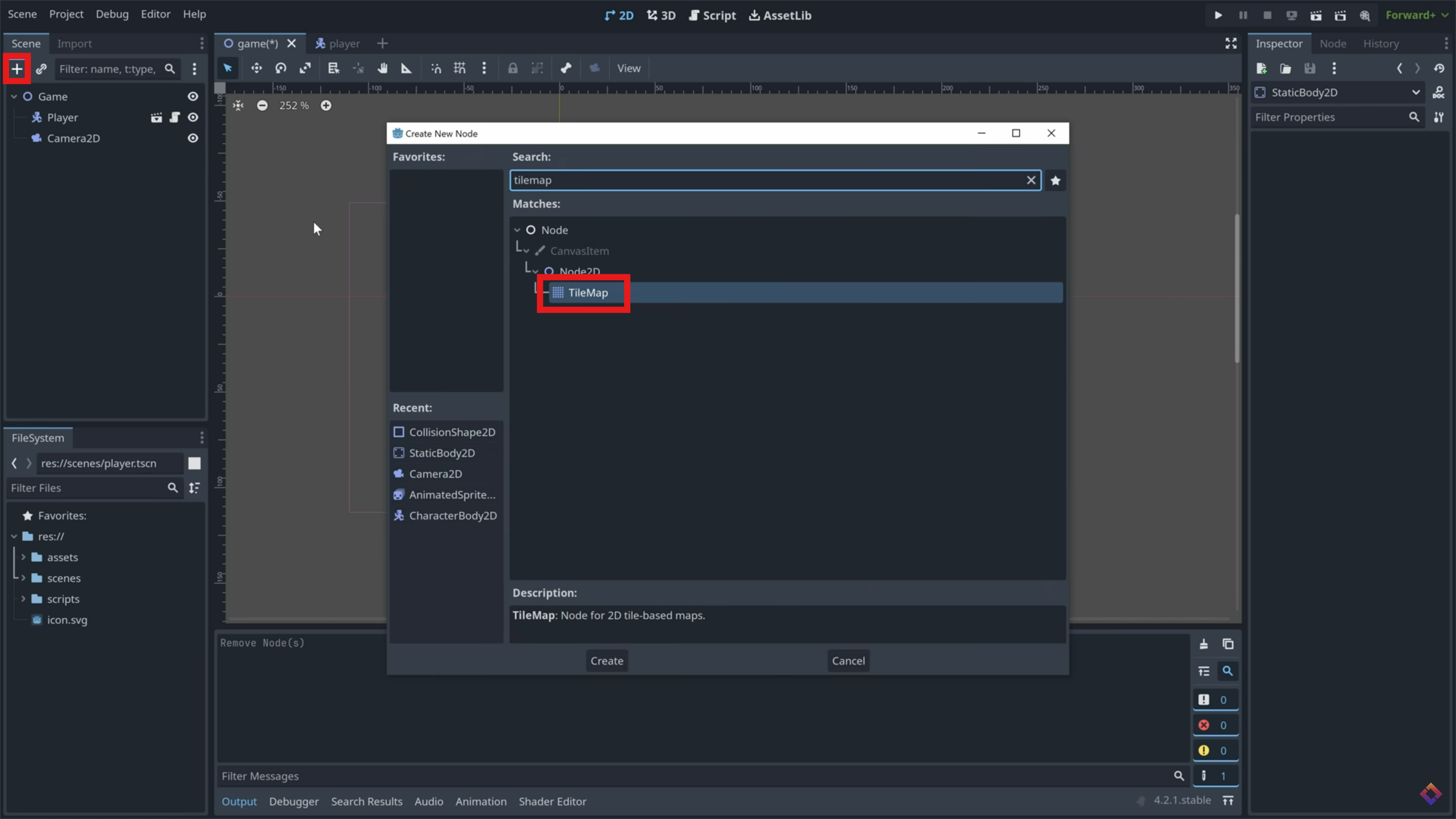Switch to the Debugger bottom tab

293,802
